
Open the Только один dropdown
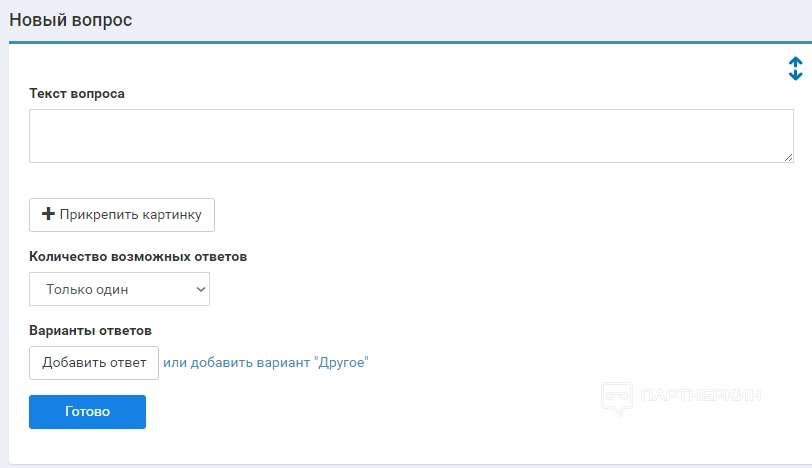119,290
